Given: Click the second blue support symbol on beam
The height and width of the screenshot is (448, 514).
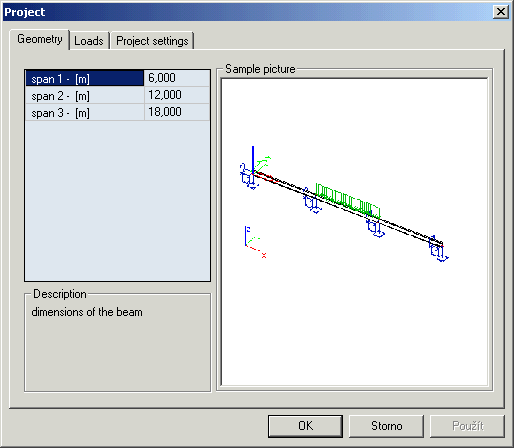Looking at the screenshot, I should click(x=312, y=203).
